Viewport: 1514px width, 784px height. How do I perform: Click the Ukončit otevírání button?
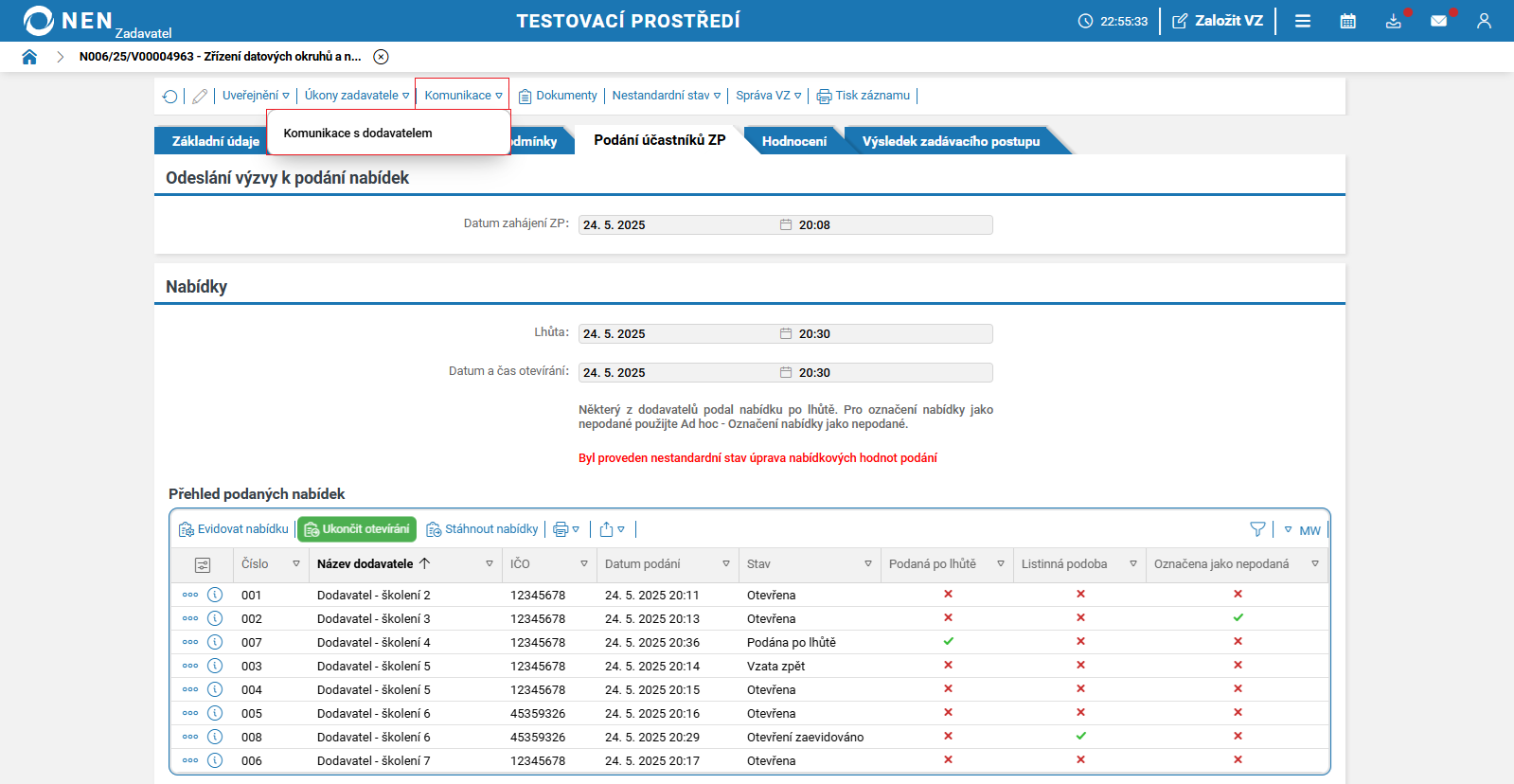coord(357,529)
